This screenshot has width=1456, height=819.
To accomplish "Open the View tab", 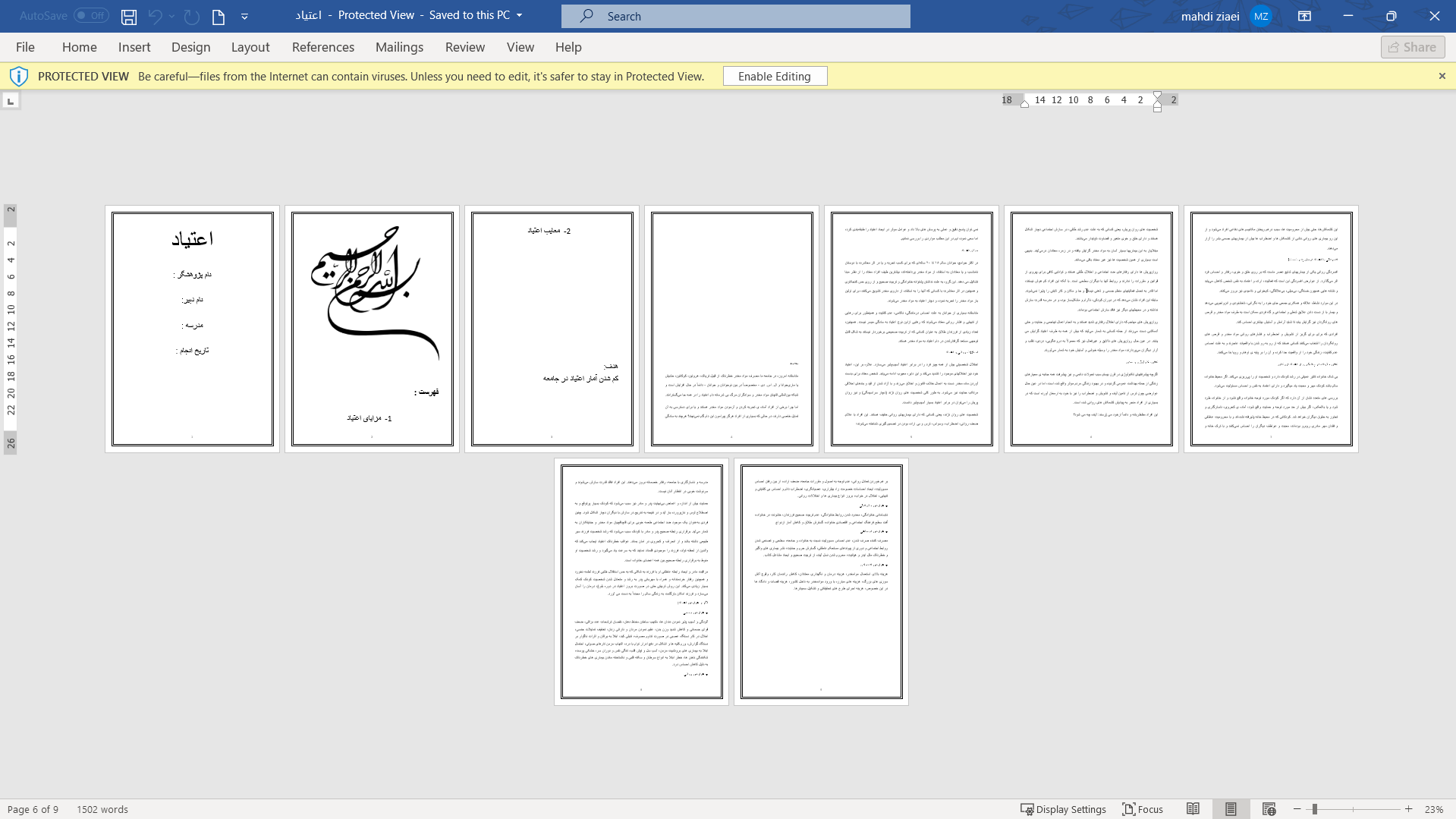I will [x=520, y=47].
